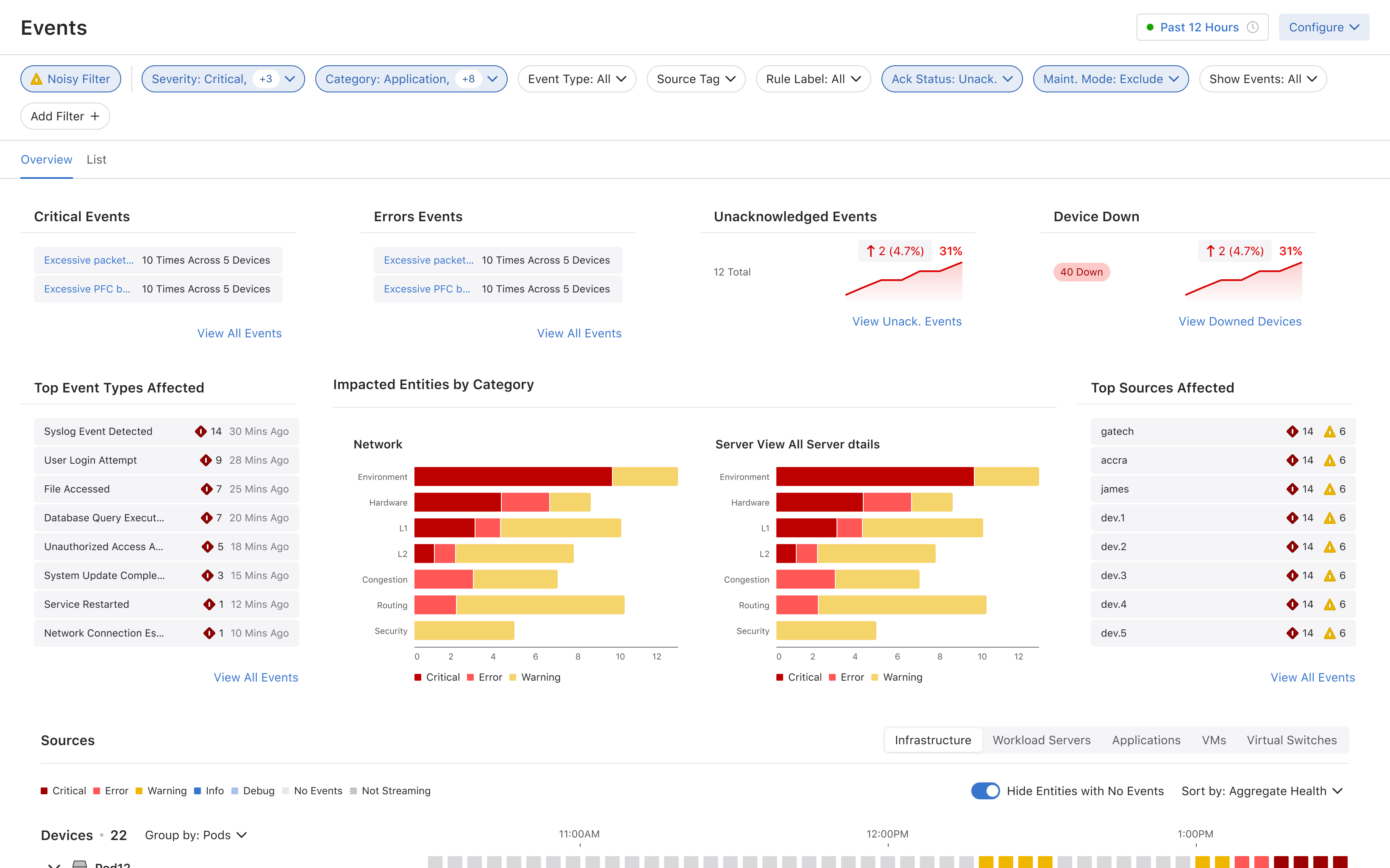Open Excessive packet link in Critical Events
The image size is (1390, 868).
(x=89, y=260)
